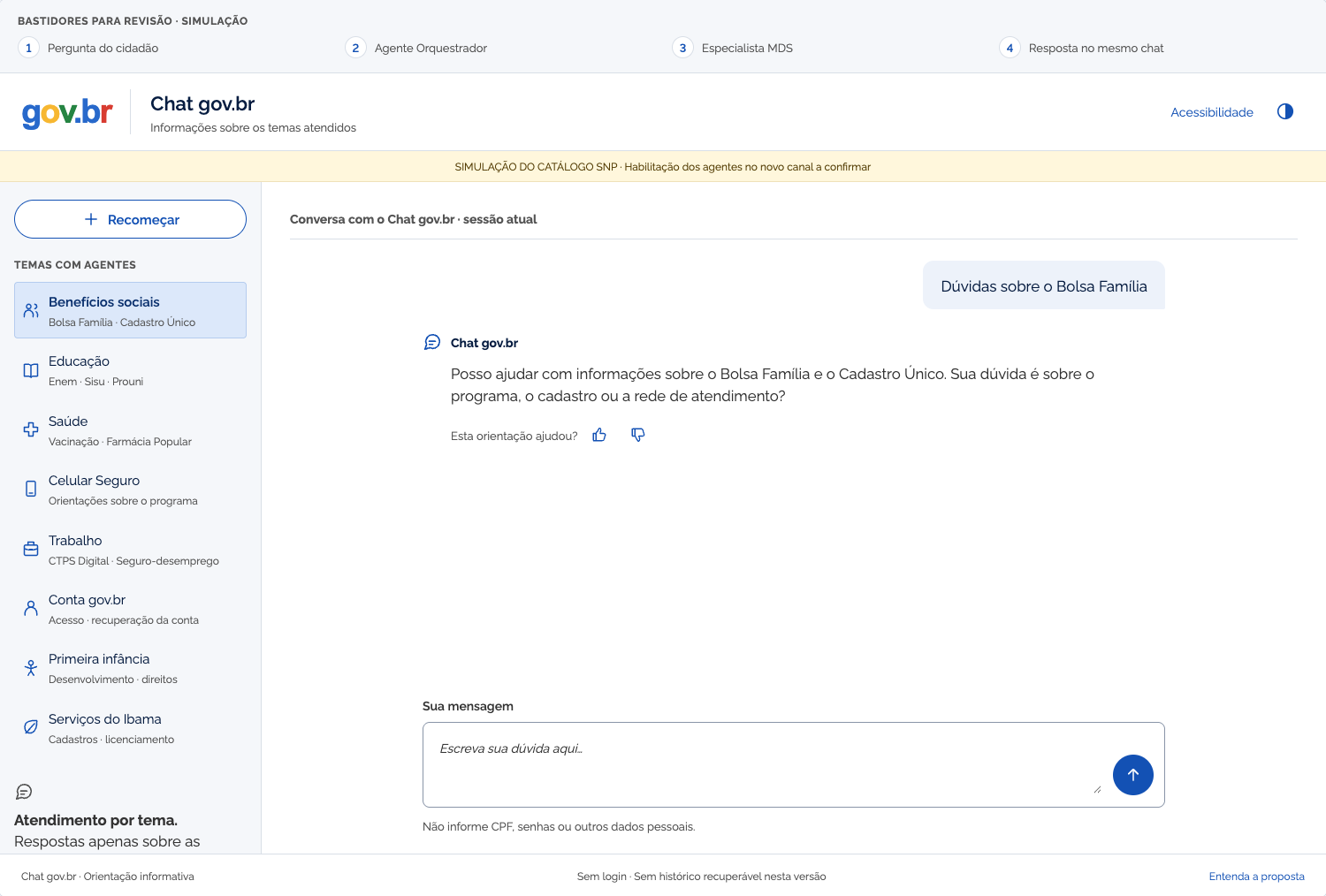Go to step 3 Especialista MDS

[733, 48]
